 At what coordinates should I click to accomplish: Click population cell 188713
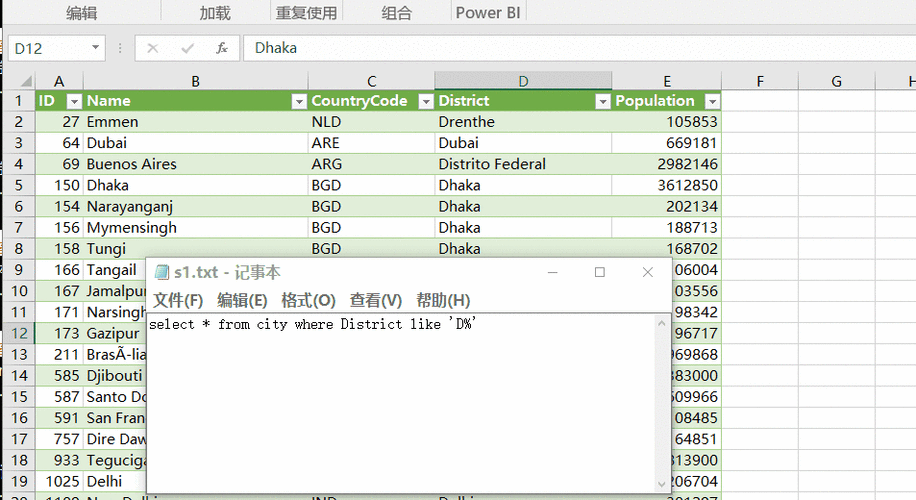(667, 227)
